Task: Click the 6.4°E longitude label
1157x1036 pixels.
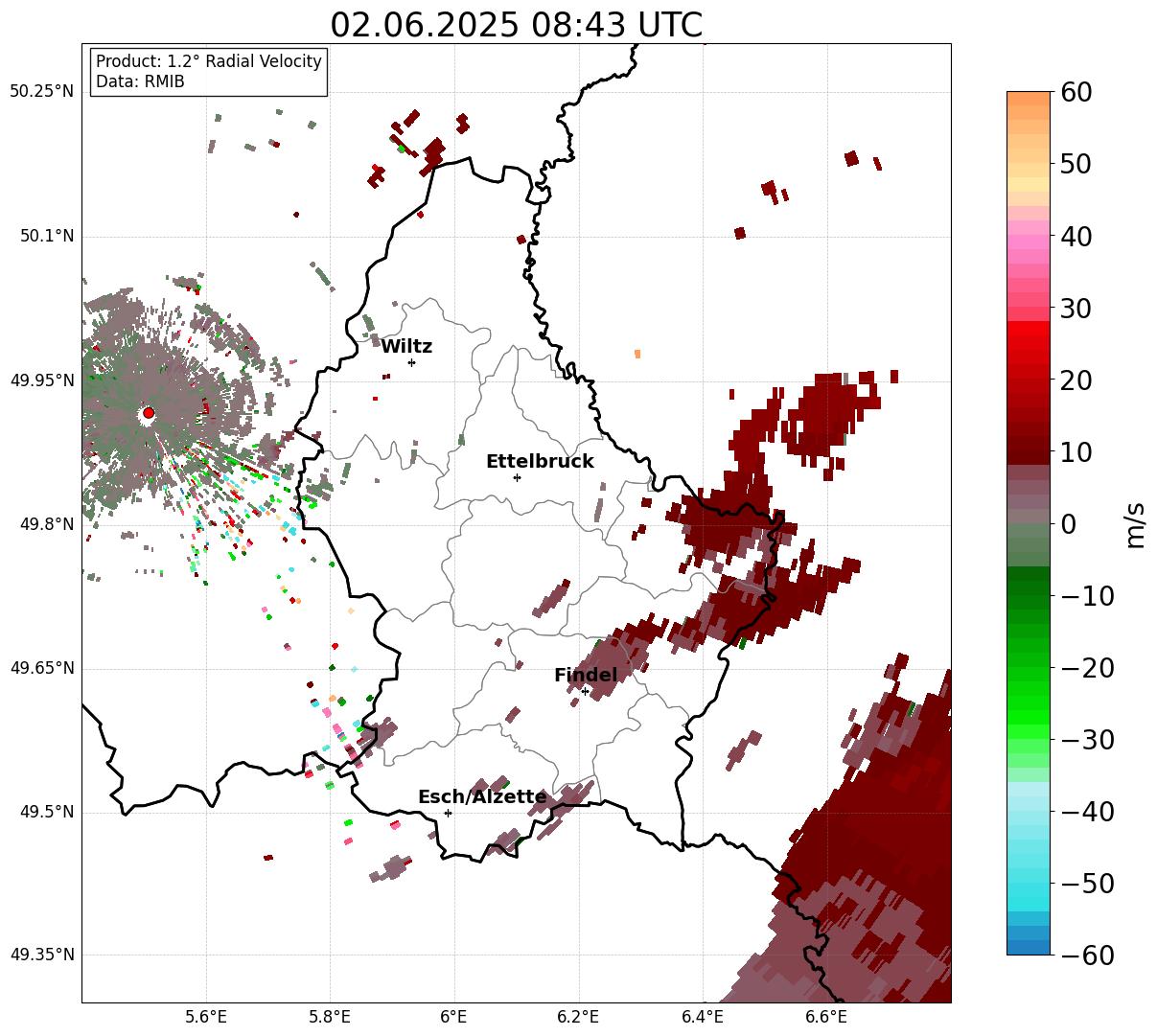Action: 703,1017
